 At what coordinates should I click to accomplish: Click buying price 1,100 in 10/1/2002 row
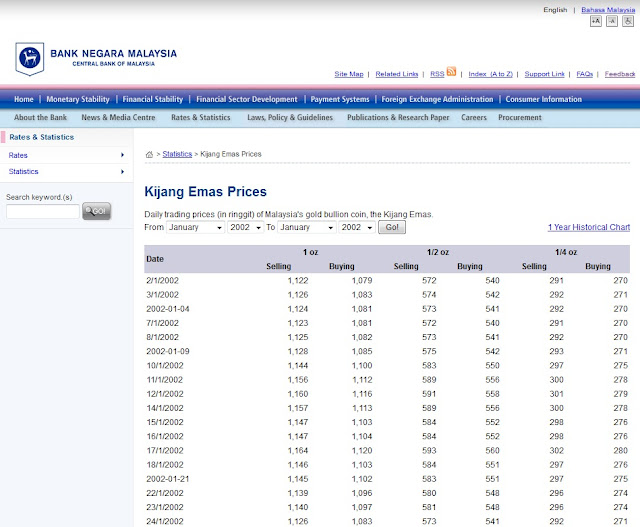pyautogui.click(x=362, y=366)
